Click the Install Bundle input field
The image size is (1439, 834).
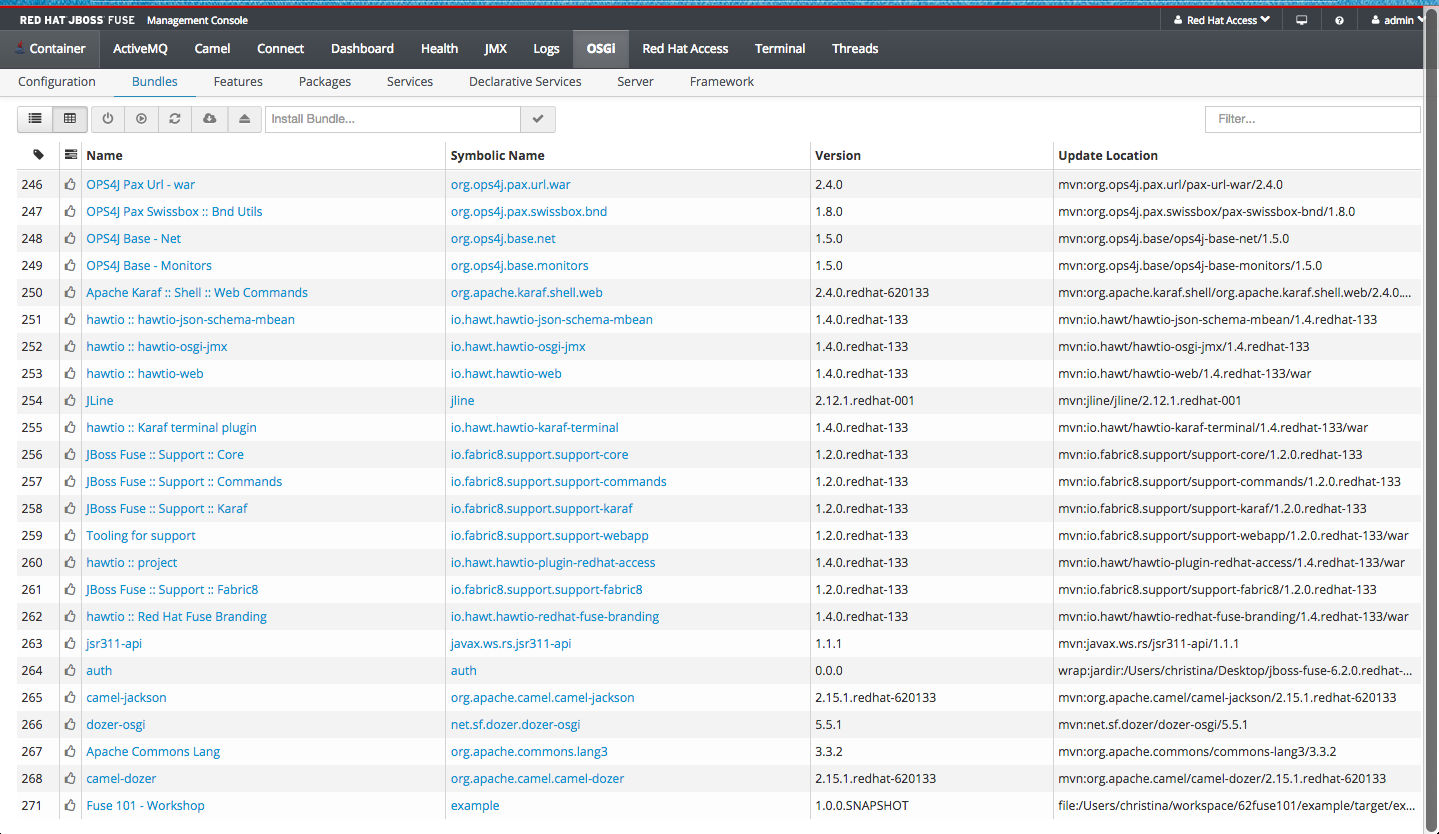(393, 119)
